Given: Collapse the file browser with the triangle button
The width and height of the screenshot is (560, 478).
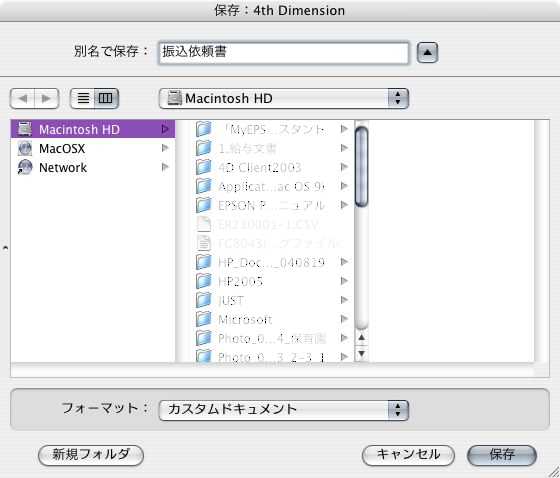Looking at the screenshot, I should pyautogui.click(x=428, y=53).
